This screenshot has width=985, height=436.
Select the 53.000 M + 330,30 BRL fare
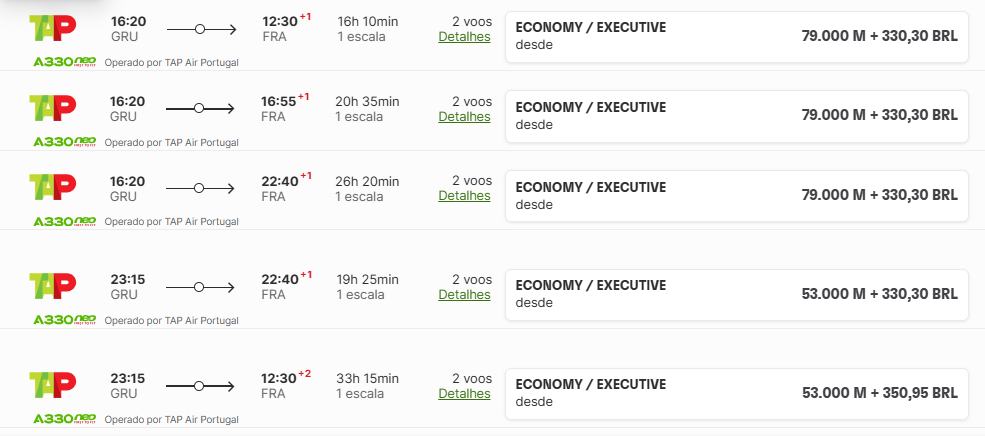tap(737, 295)
